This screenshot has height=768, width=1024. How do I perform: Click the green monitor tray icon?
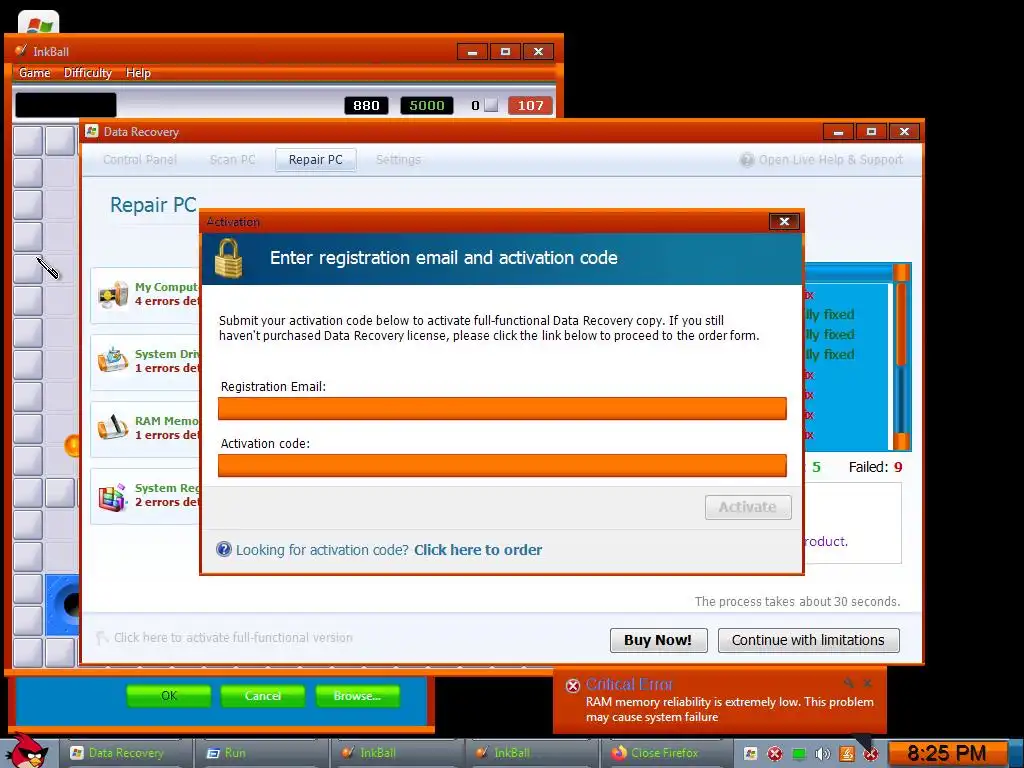pyautogui.click(x=799, y=754)
